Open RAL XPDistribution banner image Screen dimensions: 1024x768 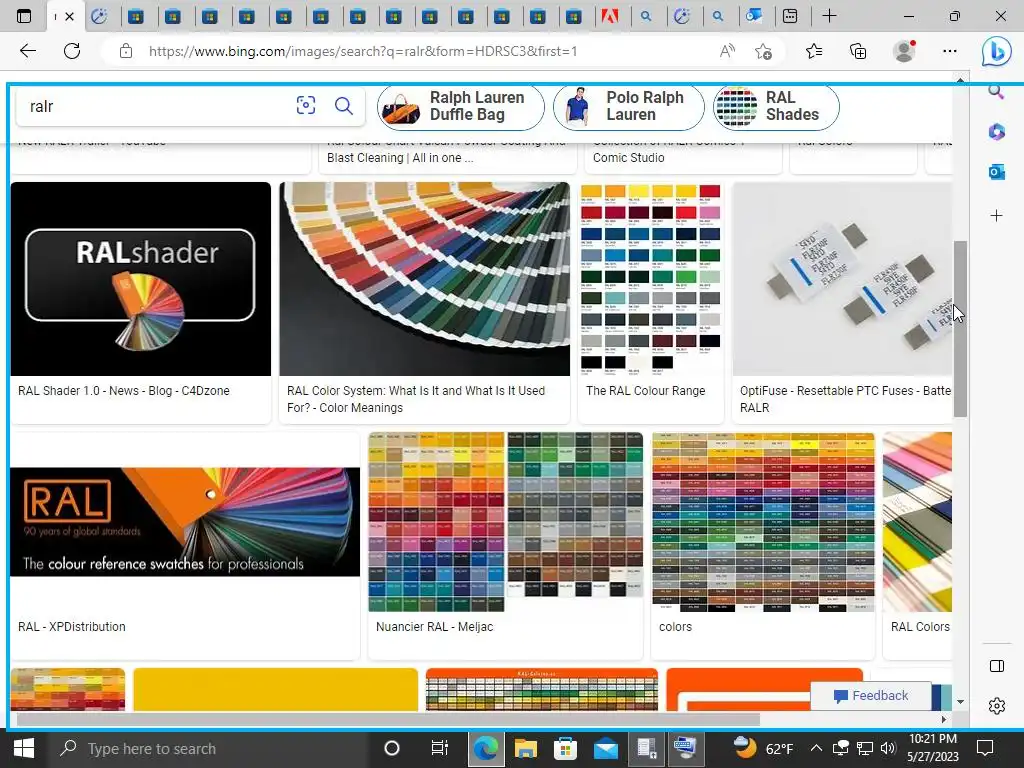coord(185,522)
